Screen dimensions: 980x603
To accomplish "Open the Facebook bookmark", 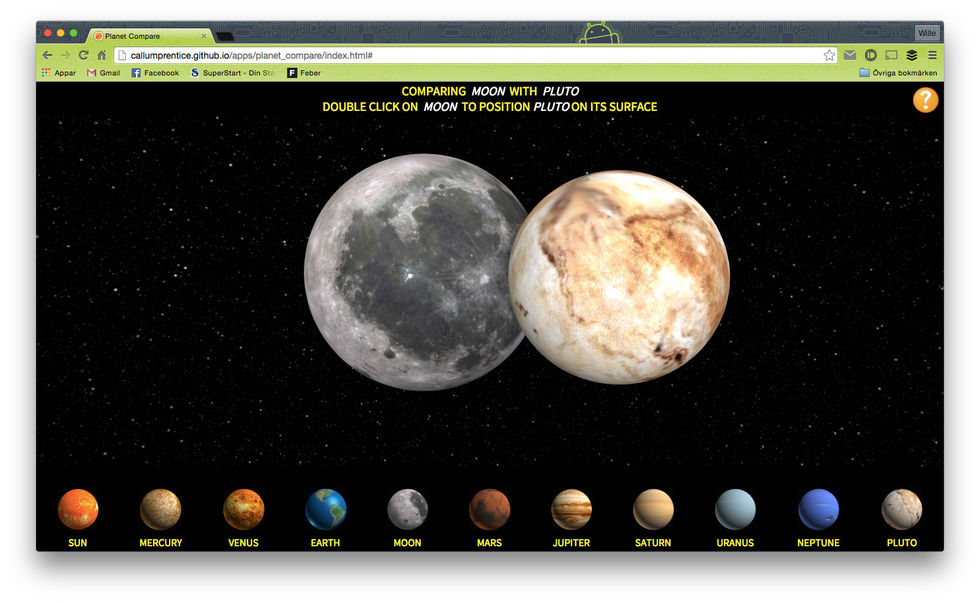I will (155, 73).
